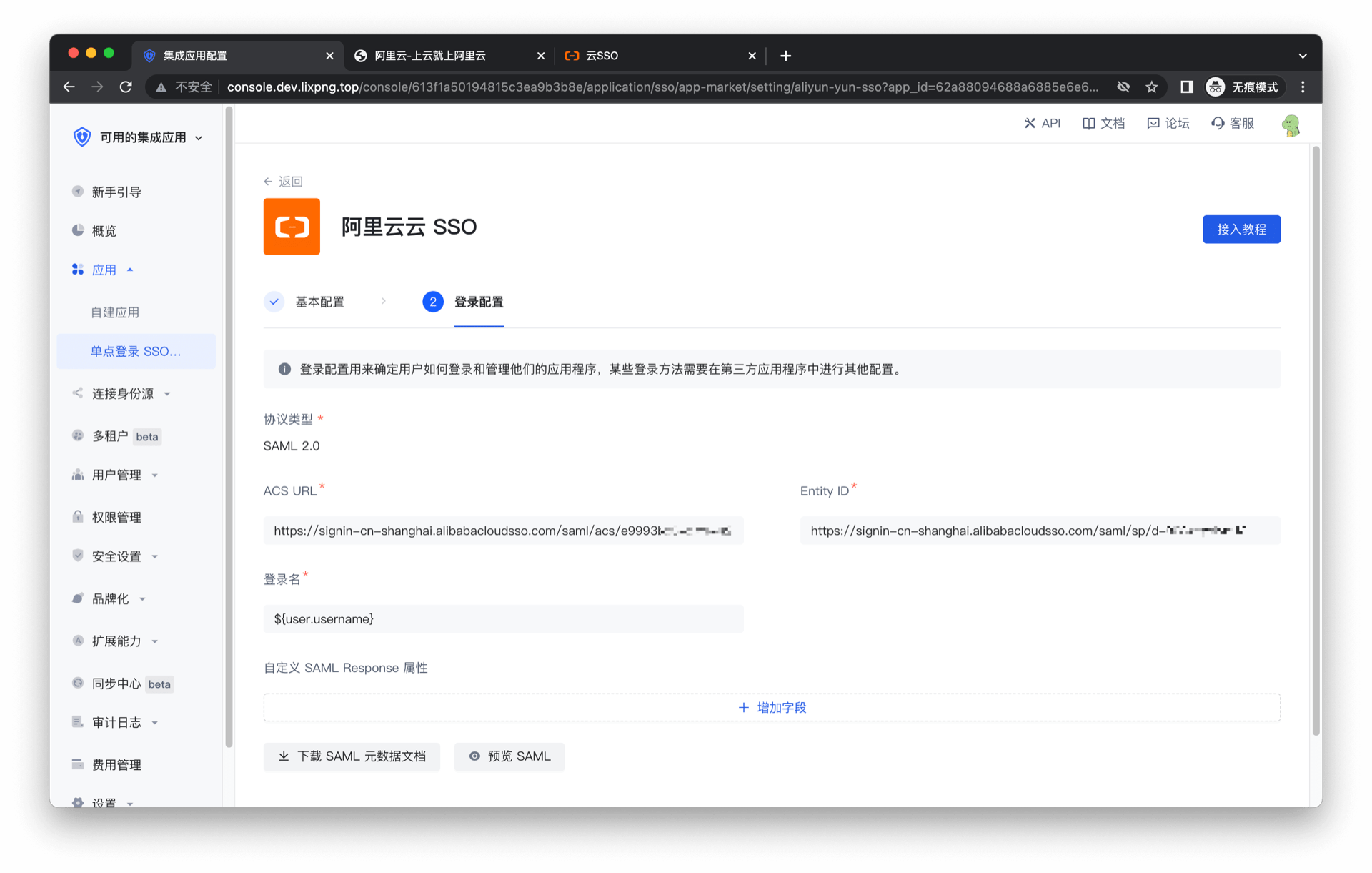The width and height of the screenshot is (1372, 873).
Task: Switch to the 基本配置 step tab
Action: [x=319, y=302]
